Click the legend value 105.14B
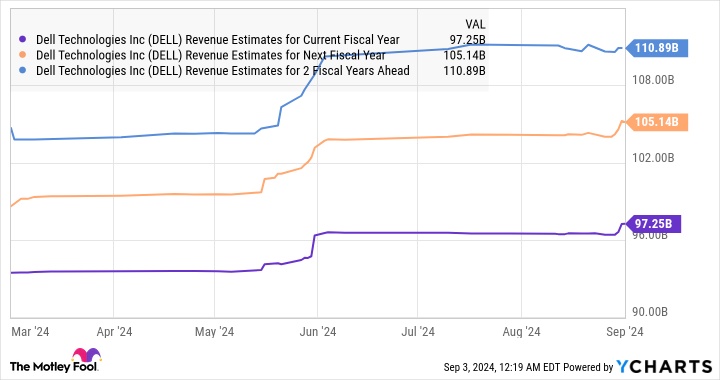The width and height of the screenshot is (720, 380). [x=464, y=55]
